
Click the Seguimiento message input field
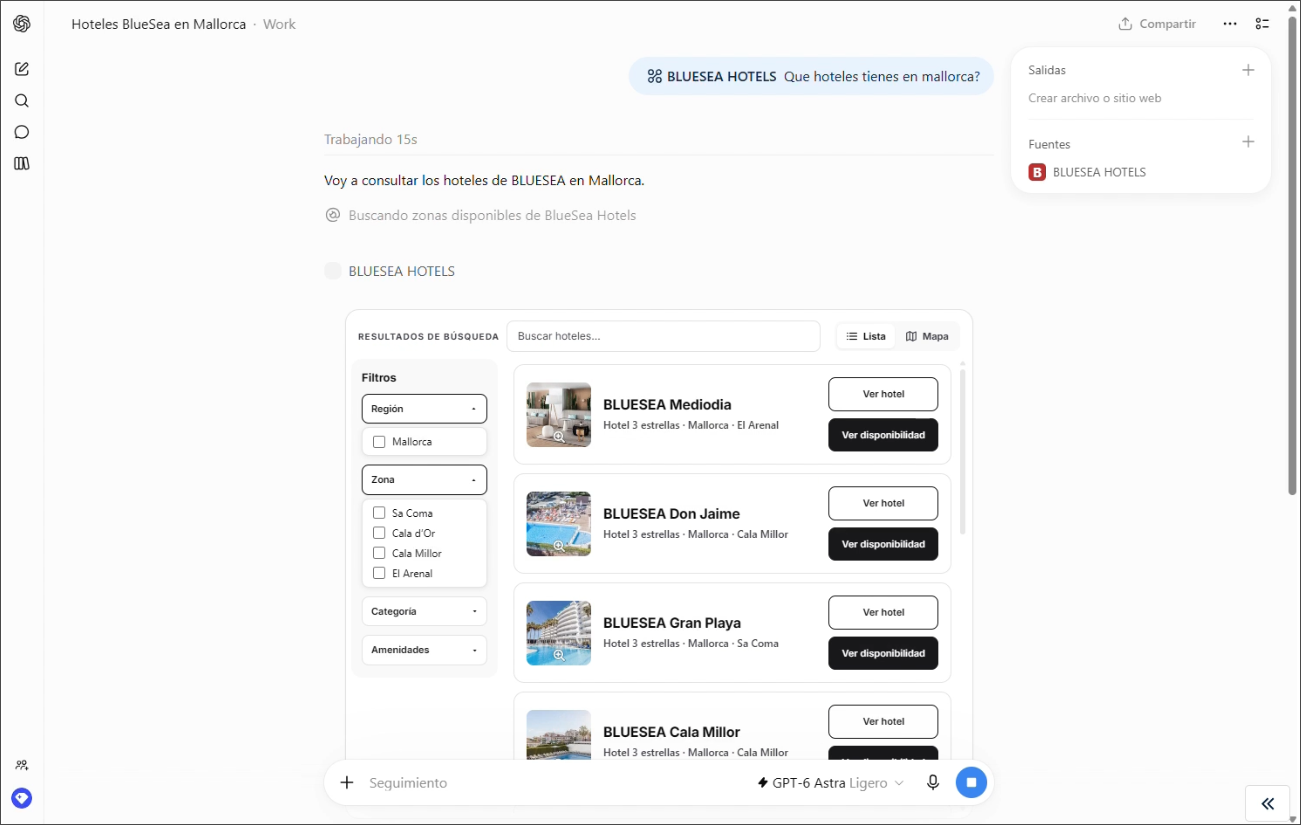click(x=555, y=783)
